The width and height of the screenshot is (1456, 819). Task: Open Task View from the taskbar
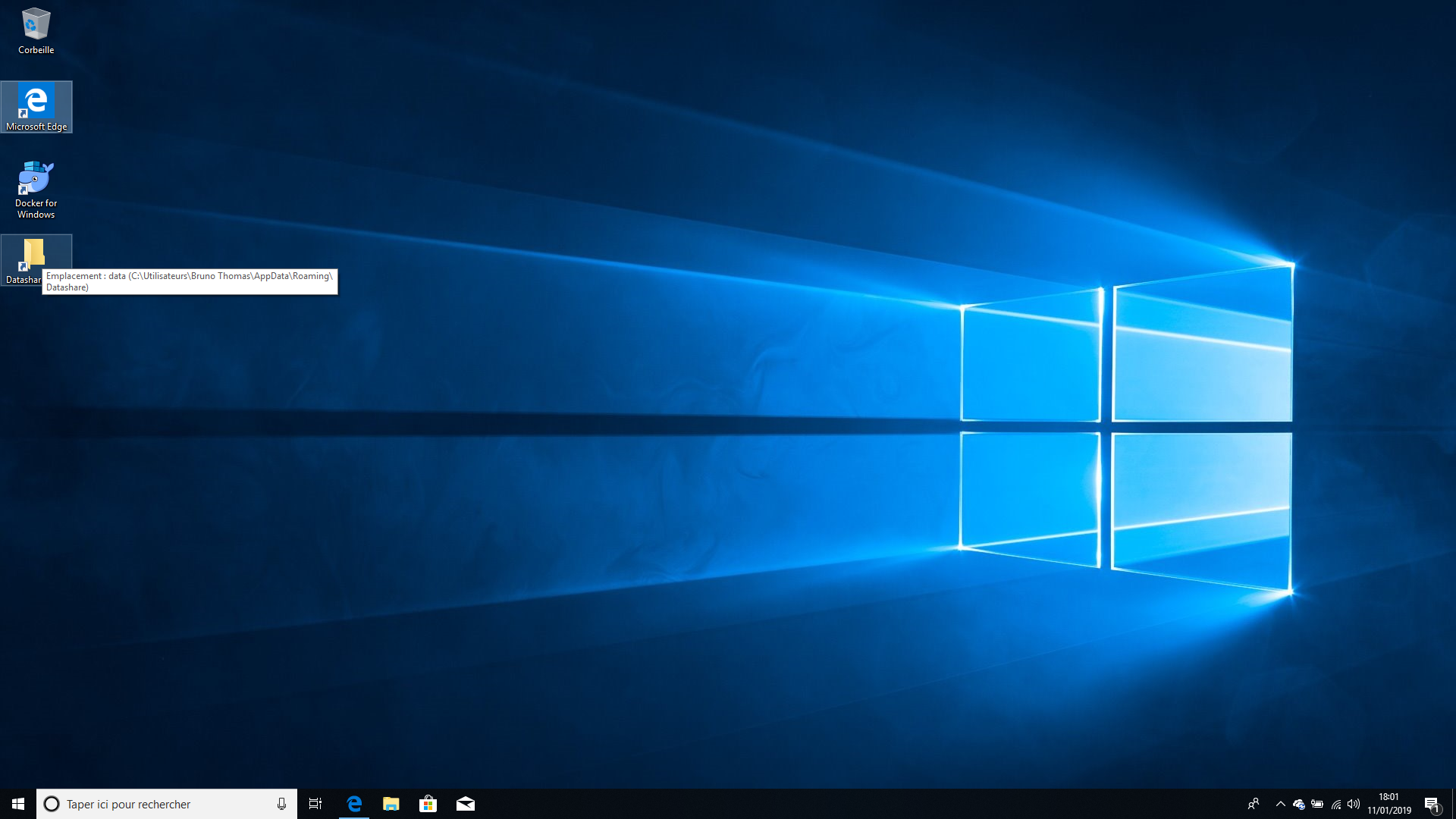click(x=315, y=804)
